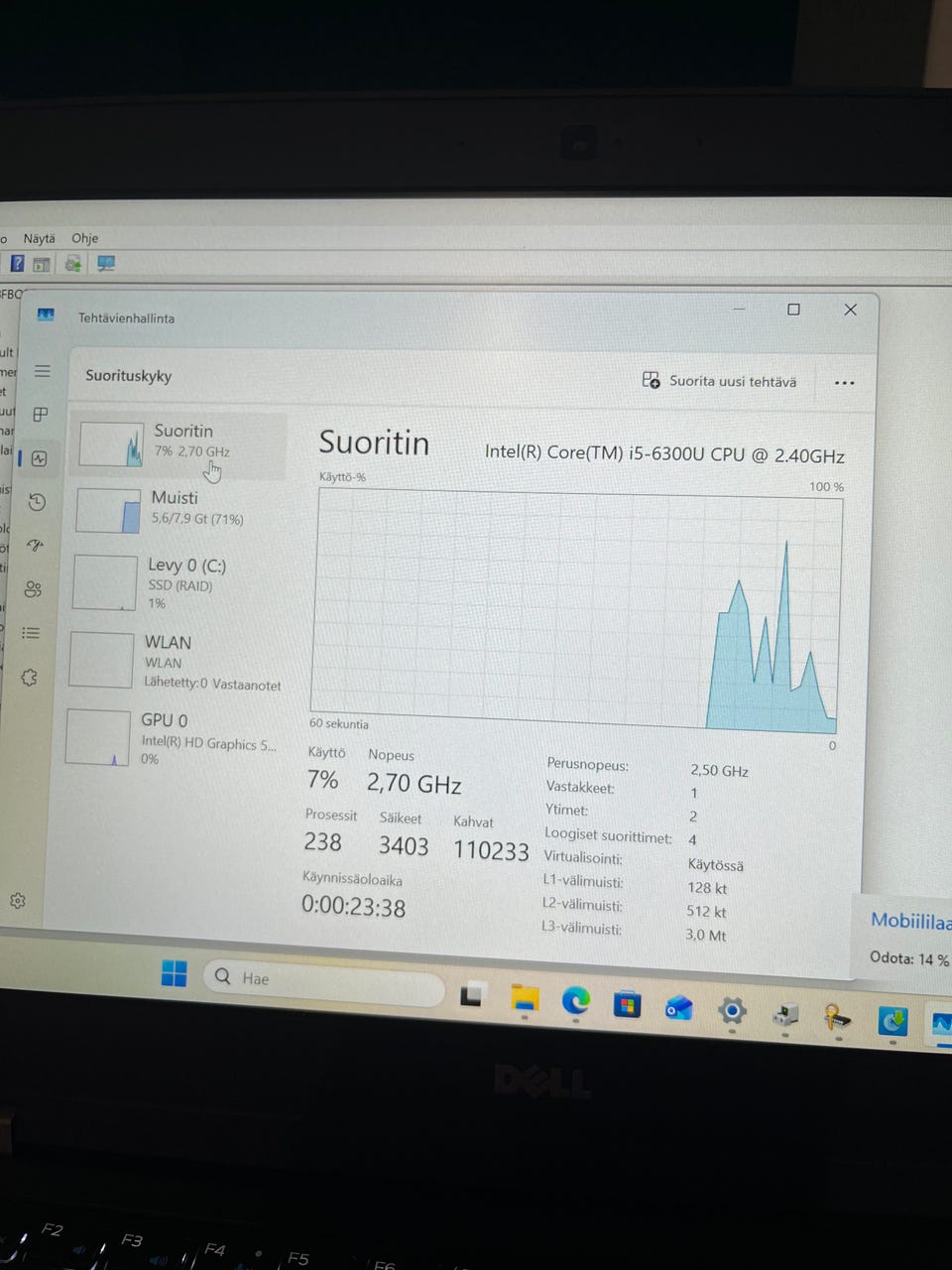Open the Services puzzle icon in sidebar
This screenshot has height=1270, width=952.
click(x=30, y=678)
